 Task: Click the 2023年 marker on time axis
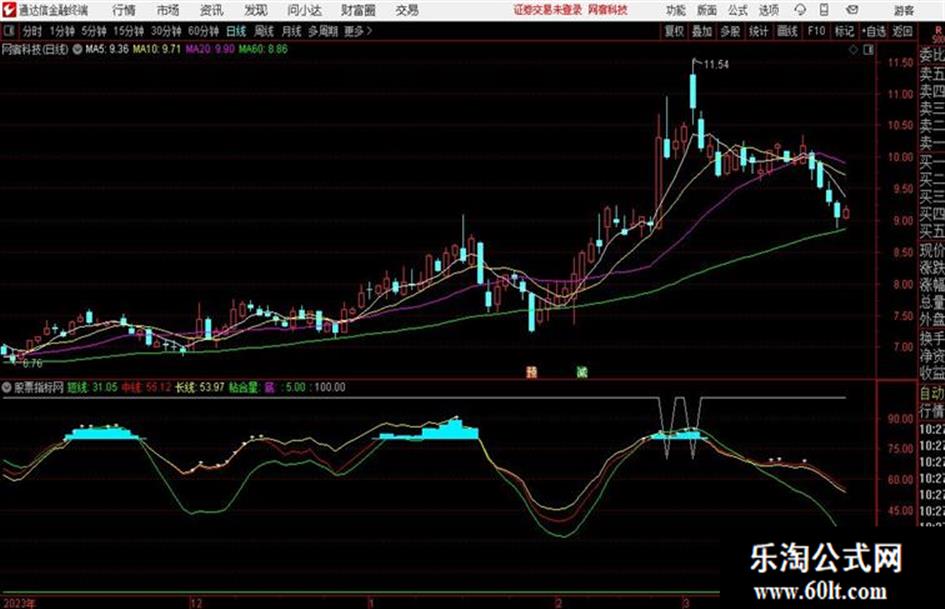point(19,602)
